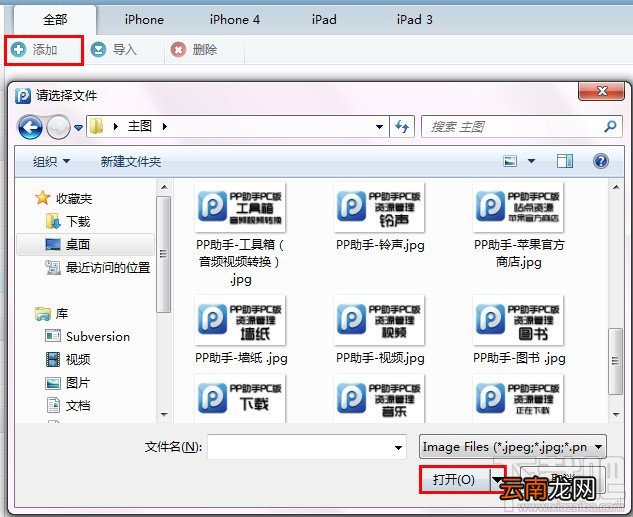Switch to the iPhone tab
633x517 pixels.
click(x=144, y=19)
